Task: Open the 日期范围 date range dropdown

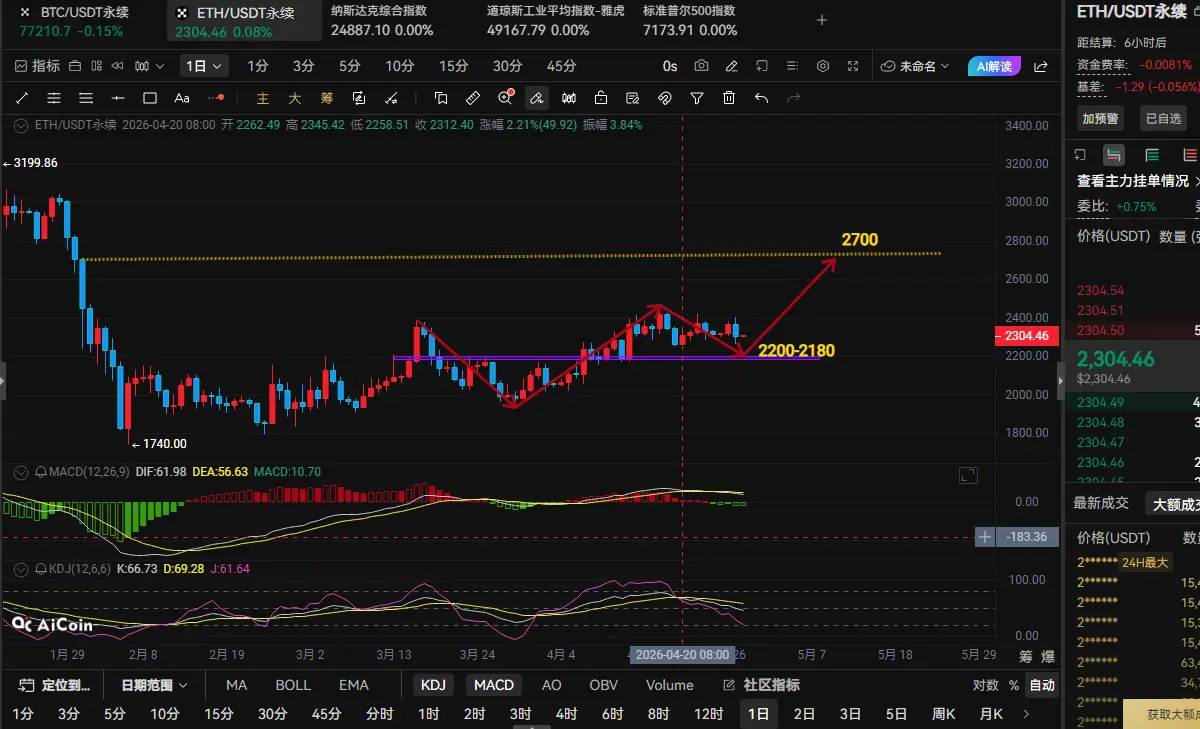Action: tap(154, 685)
